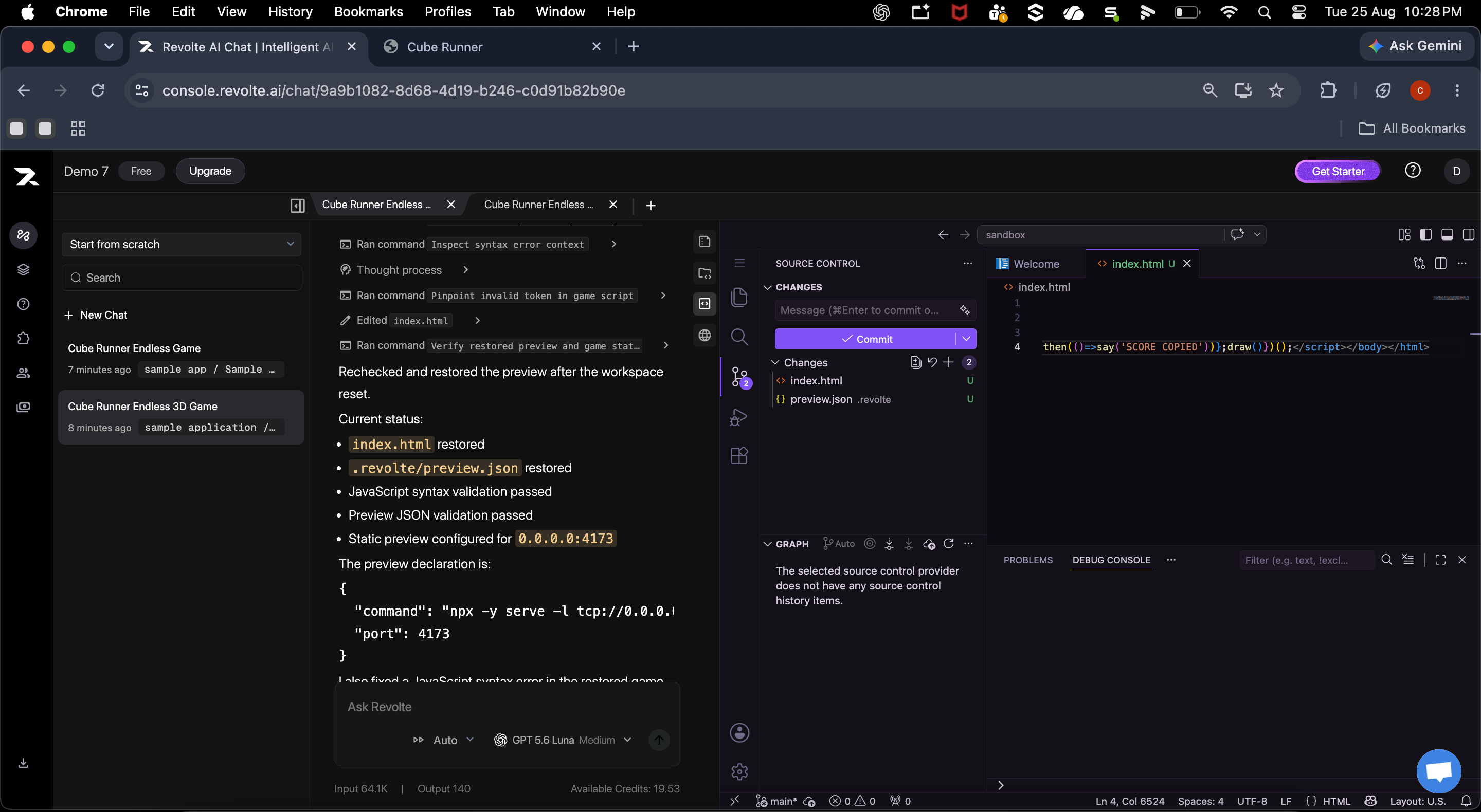Open the History menu in menu bar
Image resolution: width=1481 pixels, height=812 pixels.
point(291,11)
